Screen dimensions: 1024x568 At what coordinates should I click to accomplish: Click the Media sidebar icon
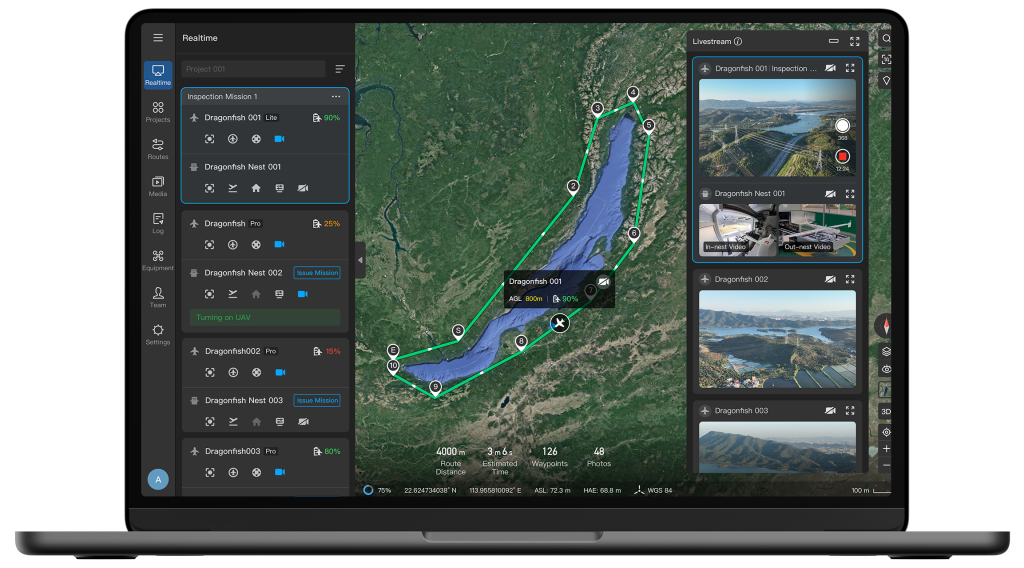coord(158,185)
